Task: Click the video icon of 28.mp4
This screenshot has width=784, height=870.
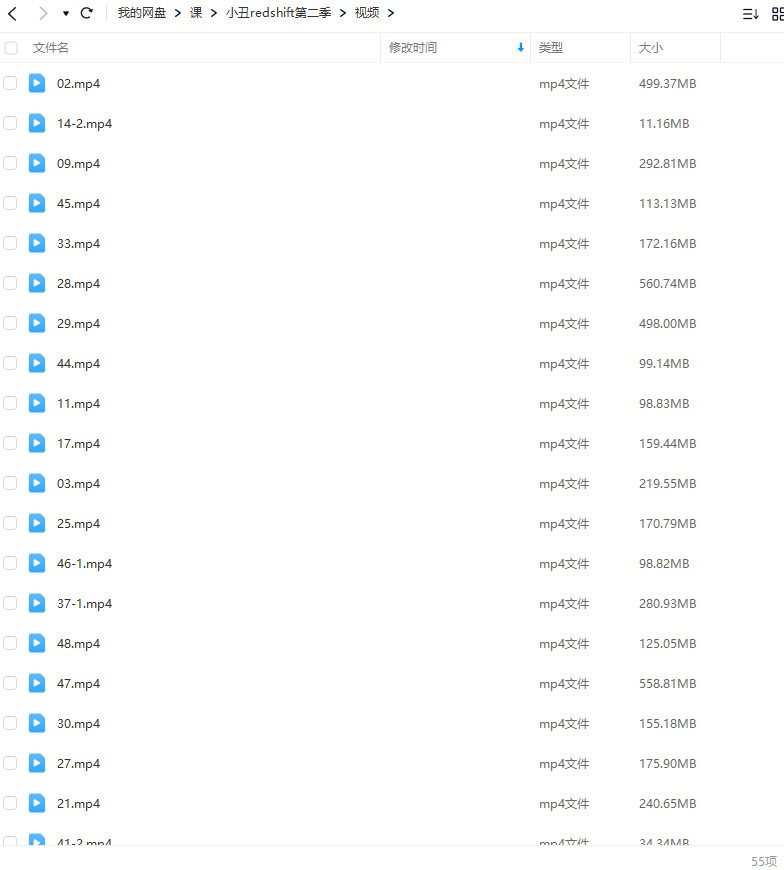Action: pos(37,283)
